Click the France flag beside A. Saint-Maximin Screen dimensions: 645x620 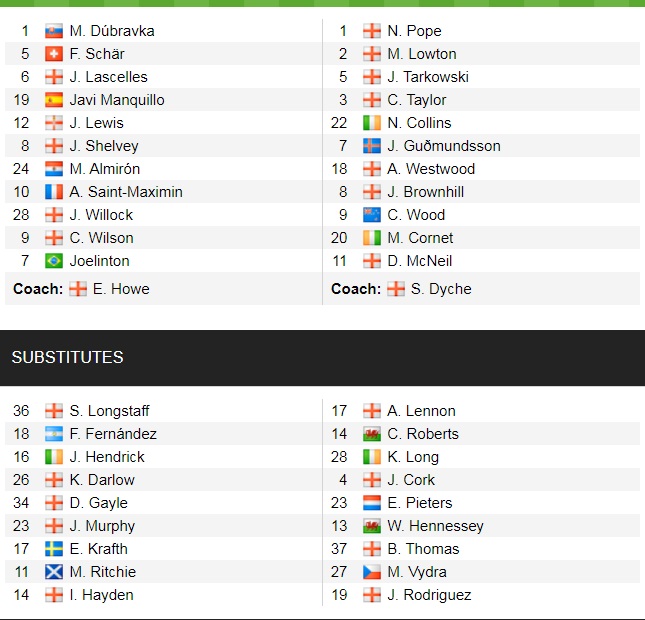54,192
